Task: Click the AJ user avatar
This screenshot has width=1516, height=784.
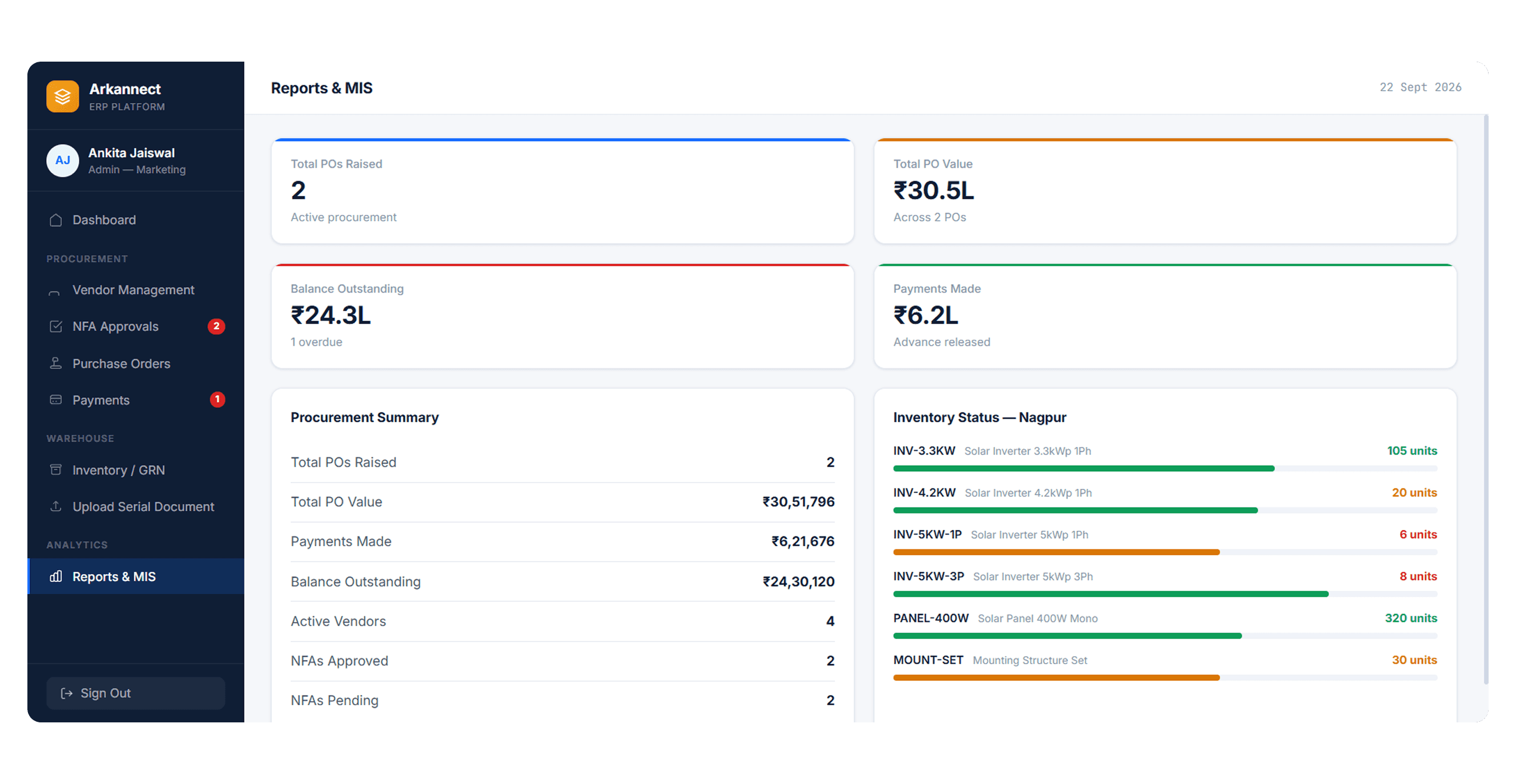Action: [x=62, y=160]
